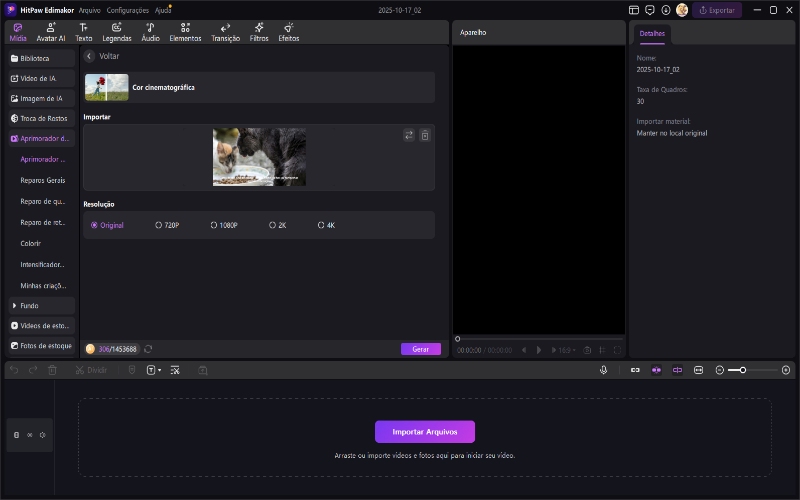Viewport: 800px width, 500px height.
Task: Select the 1080P resolution option
Action: (224, 225)
